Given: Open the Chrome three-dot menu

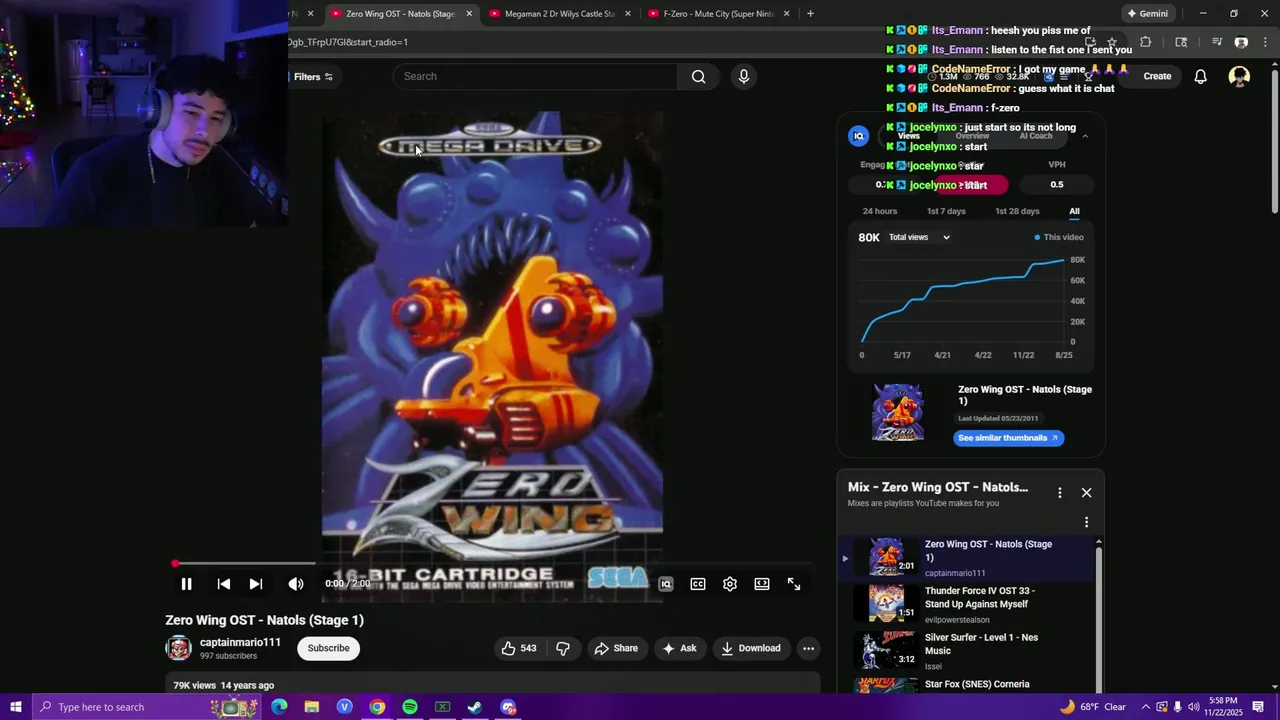Looking at the screenshot, I should pos(1266,42).
